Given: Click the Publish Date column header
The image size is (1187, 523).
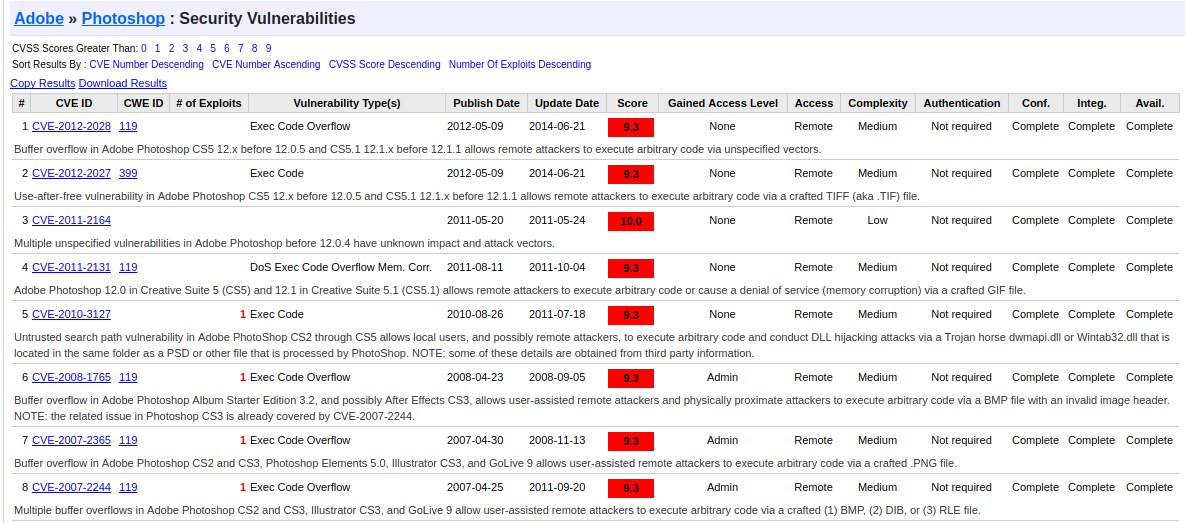Looking at the screenshot, I should point(487,103).
